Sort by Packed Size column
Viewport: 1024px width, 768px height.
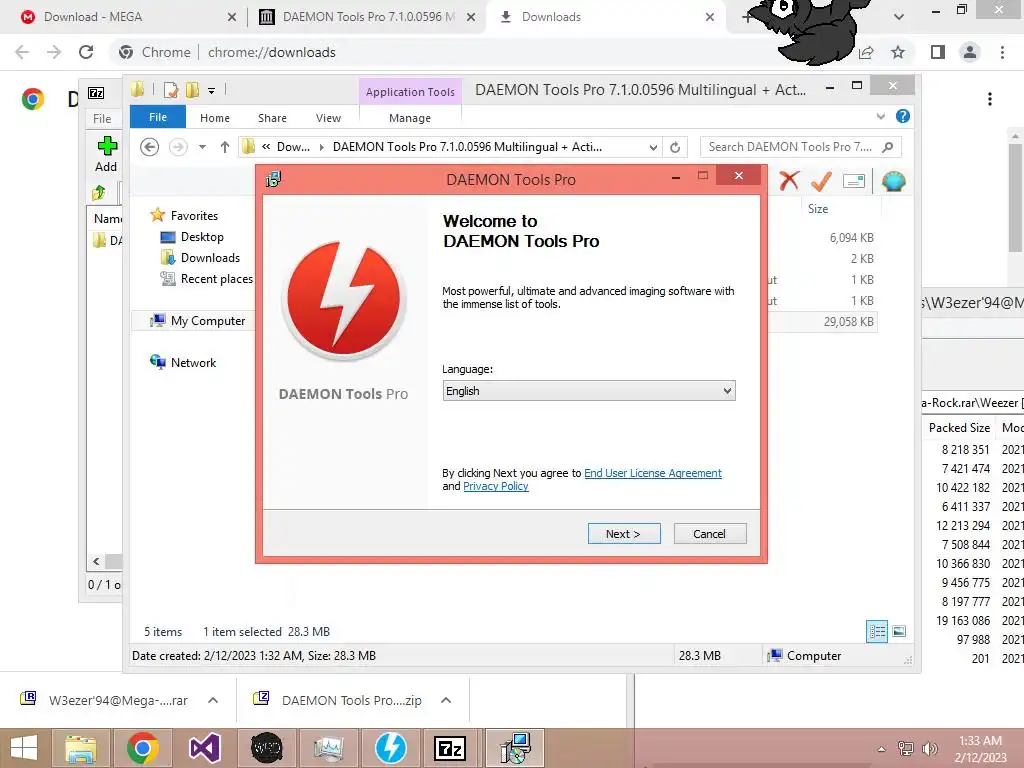coord(959,428)
